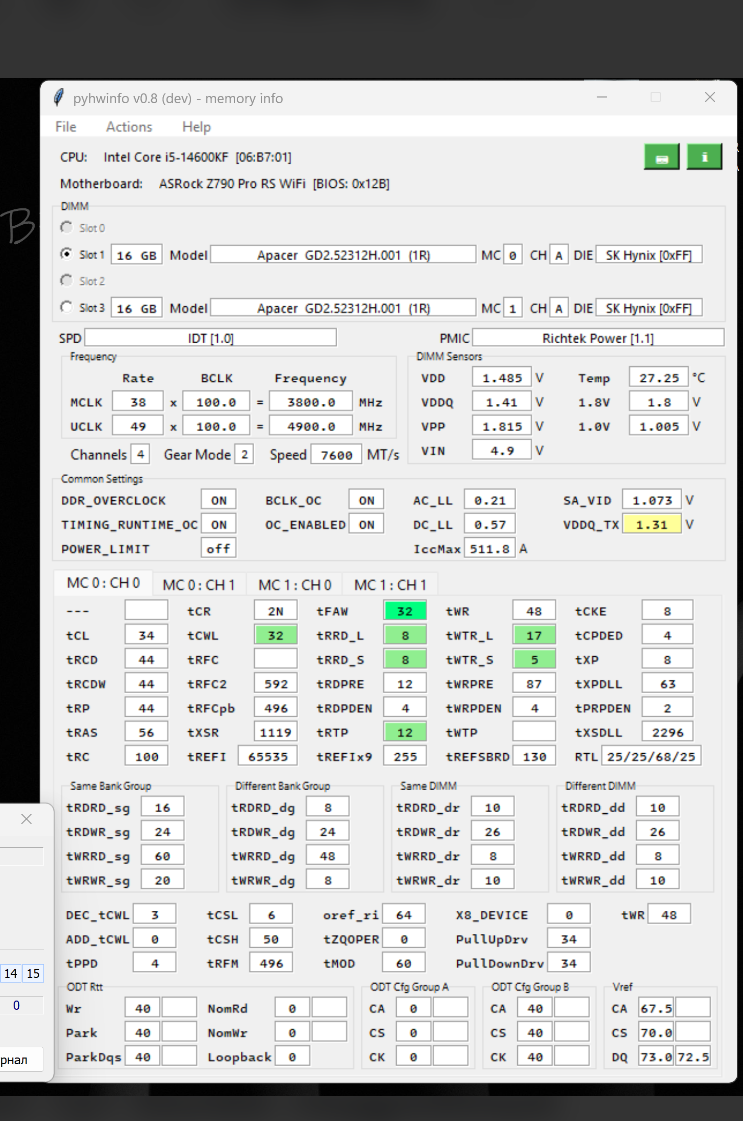Click the VIN value 4.9
Image resolution: width=743 pixels, height=1121 pixels.
pos(502,451)
